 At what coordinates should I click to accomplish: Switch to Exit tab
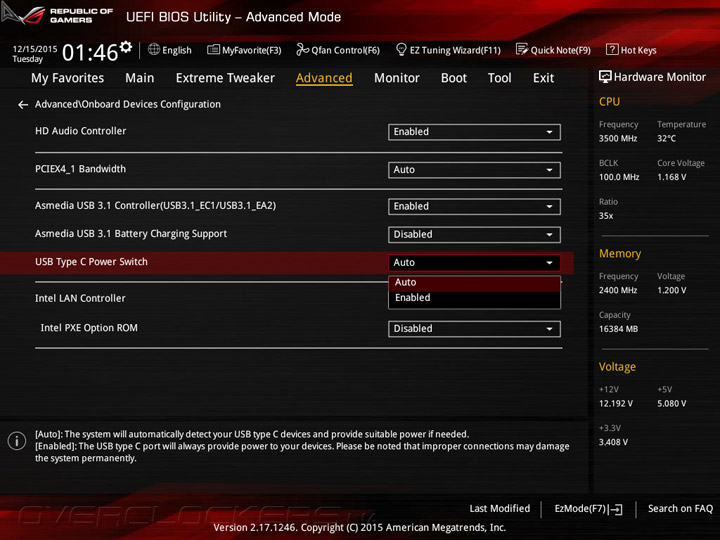click(544, 78)
